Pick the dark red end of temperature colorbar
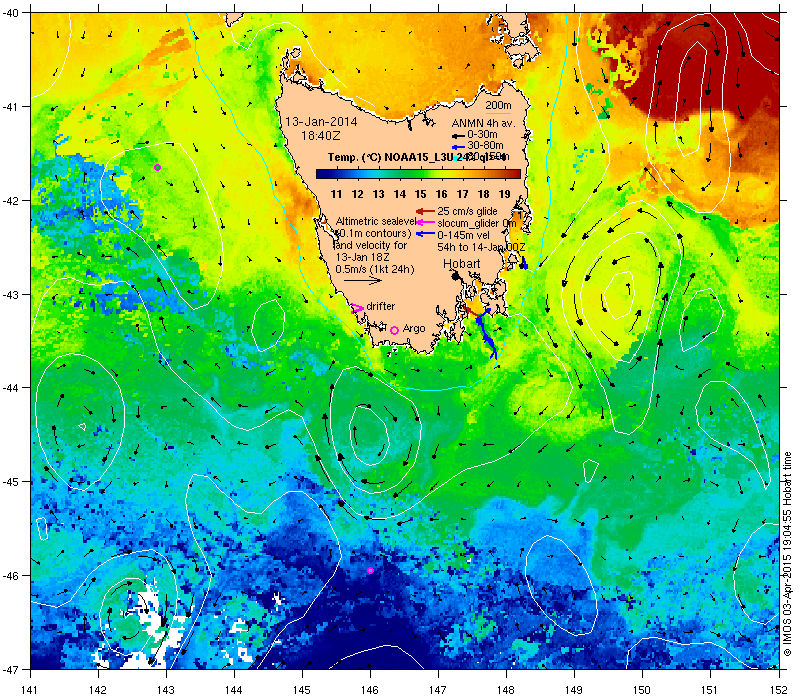800x700 pixels. coord(517,174)
